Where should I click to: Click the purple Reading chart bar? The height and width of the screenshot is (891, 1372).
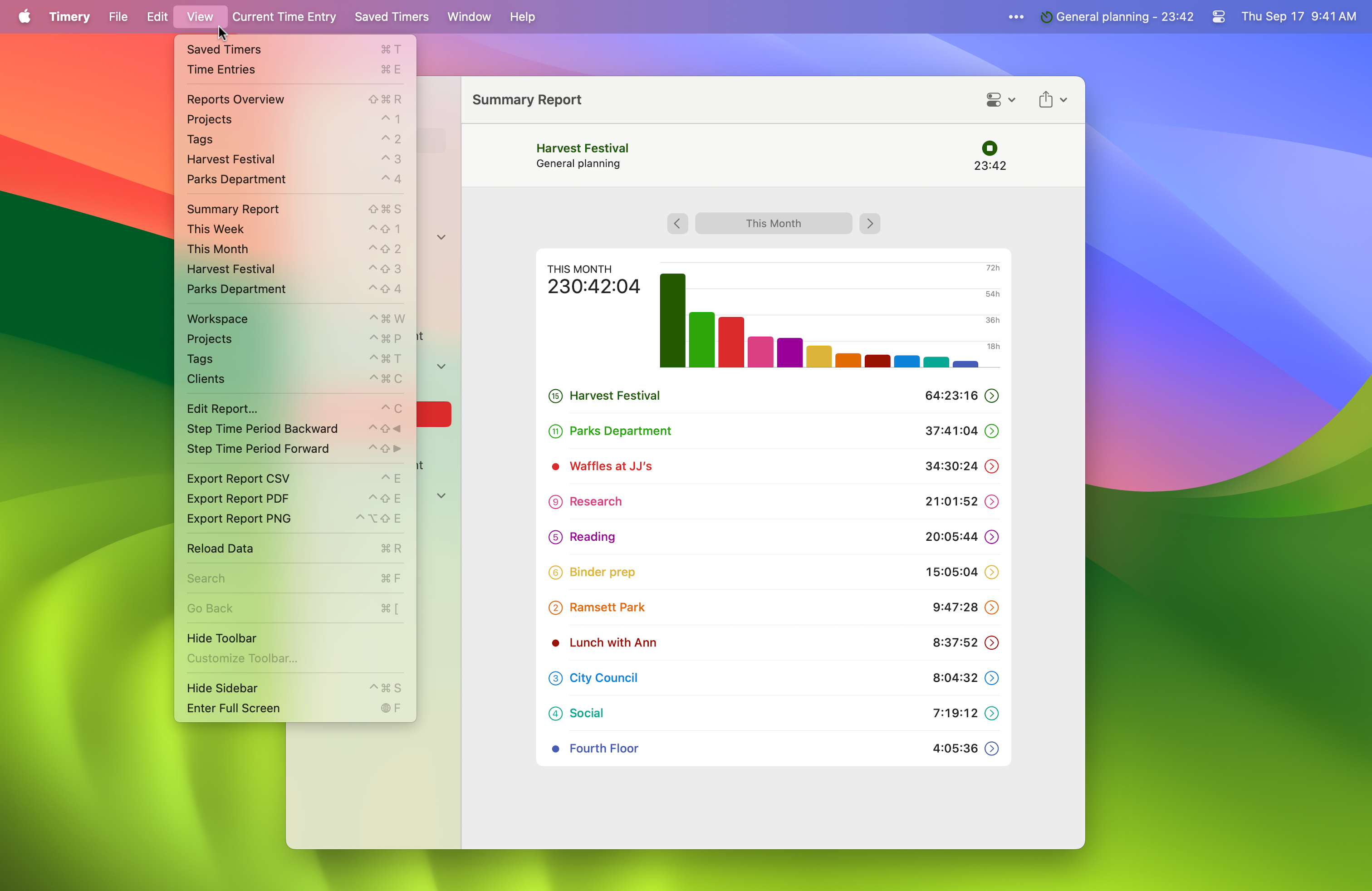pos(790,352)
